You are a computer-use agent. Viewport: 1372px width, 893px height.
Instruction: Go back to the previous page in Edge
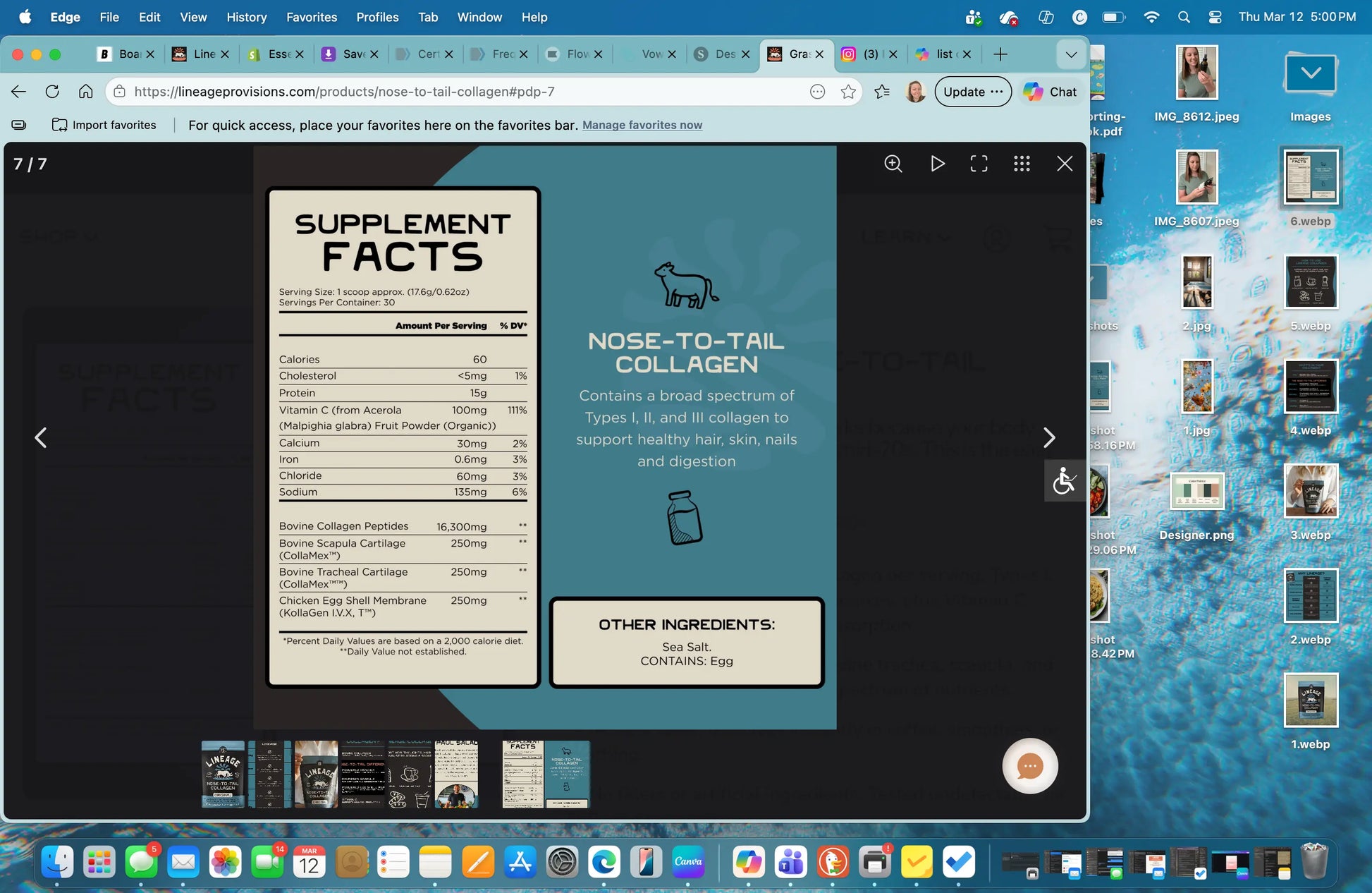tap(19, 92)
